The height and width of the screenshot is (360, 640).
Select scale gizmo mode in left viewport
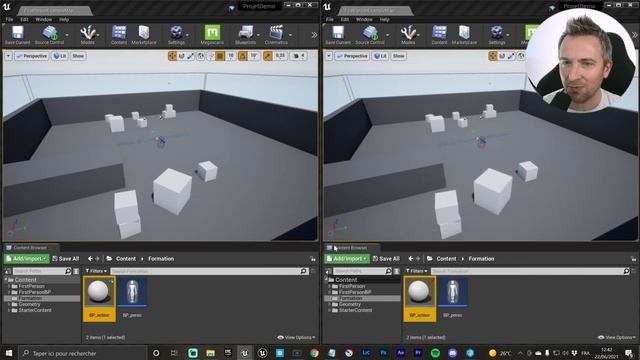(191, 56)
